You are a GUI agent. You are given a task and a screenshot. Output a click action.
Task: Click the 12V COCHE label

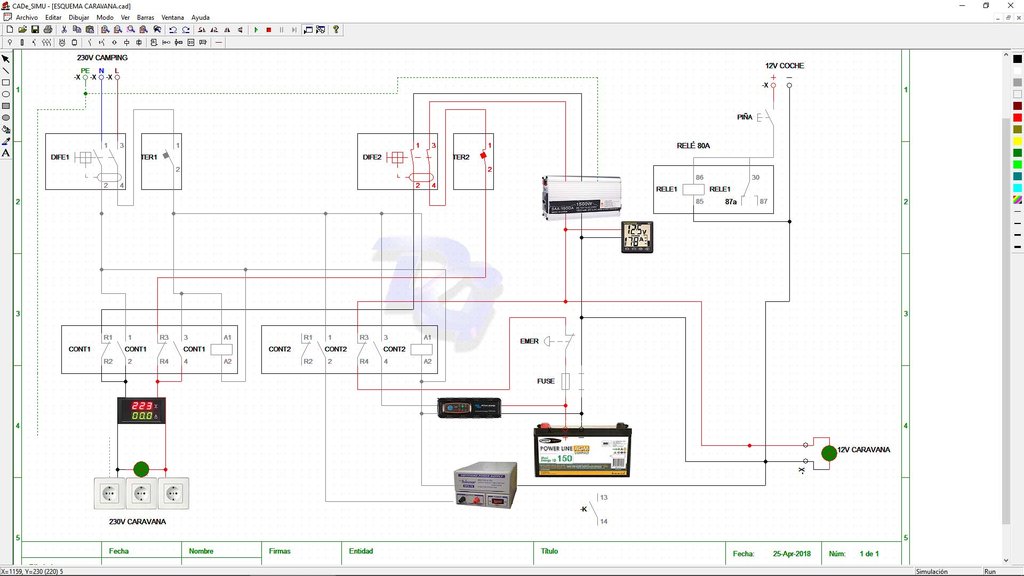784,66
